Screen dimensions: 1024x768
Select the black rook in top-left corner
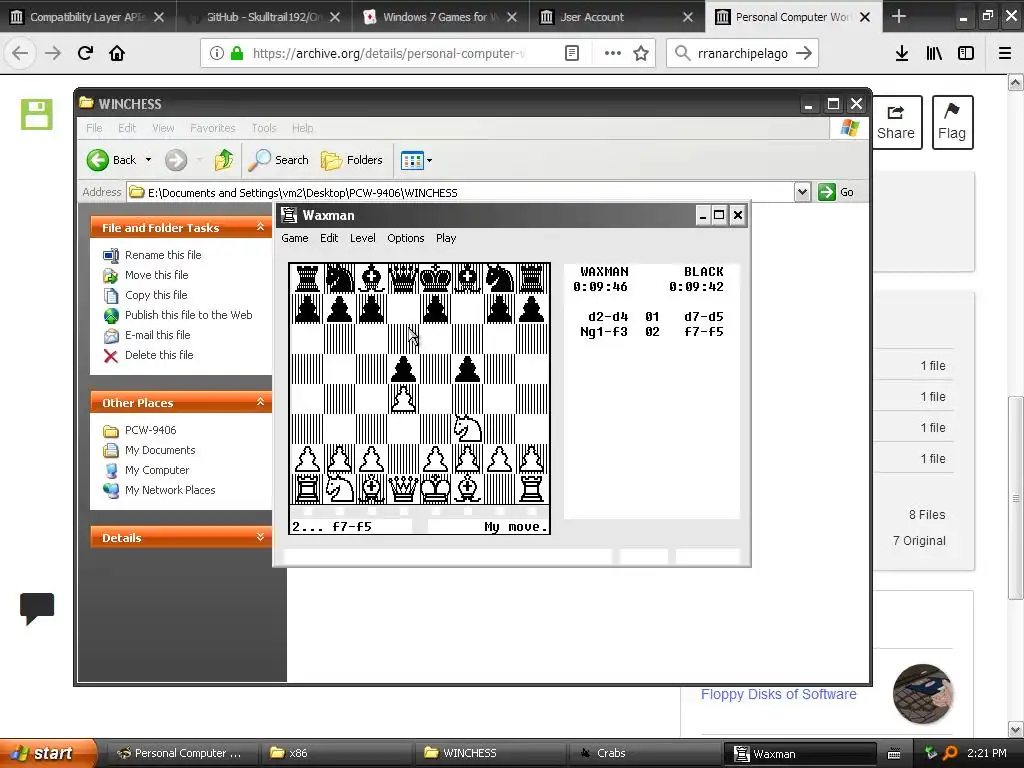coord(307,278)
